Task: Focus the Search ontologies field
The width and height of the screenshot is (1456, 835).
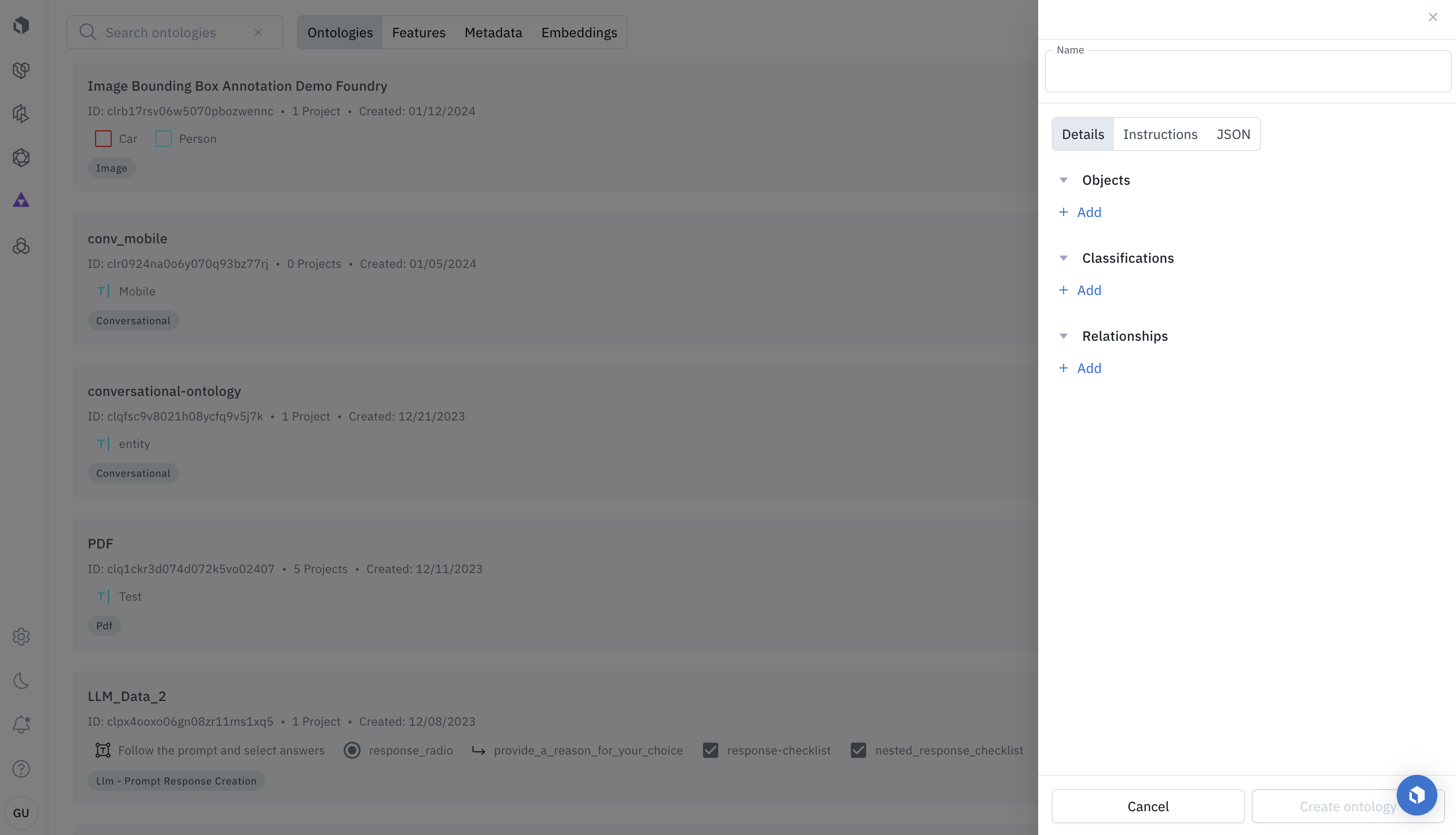Action: point(175,32)
